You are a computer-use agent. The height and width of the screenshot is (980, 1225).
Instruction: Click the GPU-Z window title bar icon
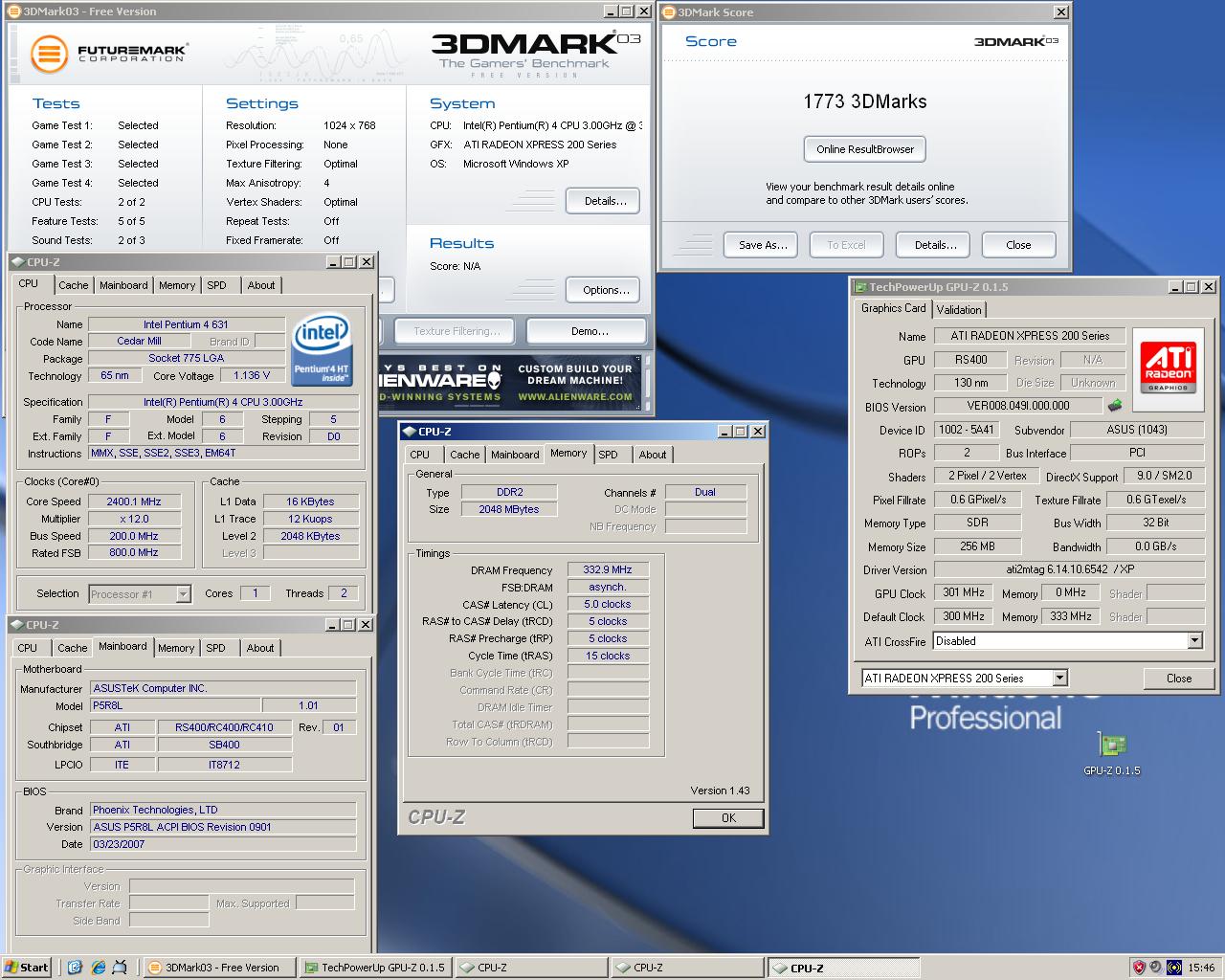pos(859,287)
